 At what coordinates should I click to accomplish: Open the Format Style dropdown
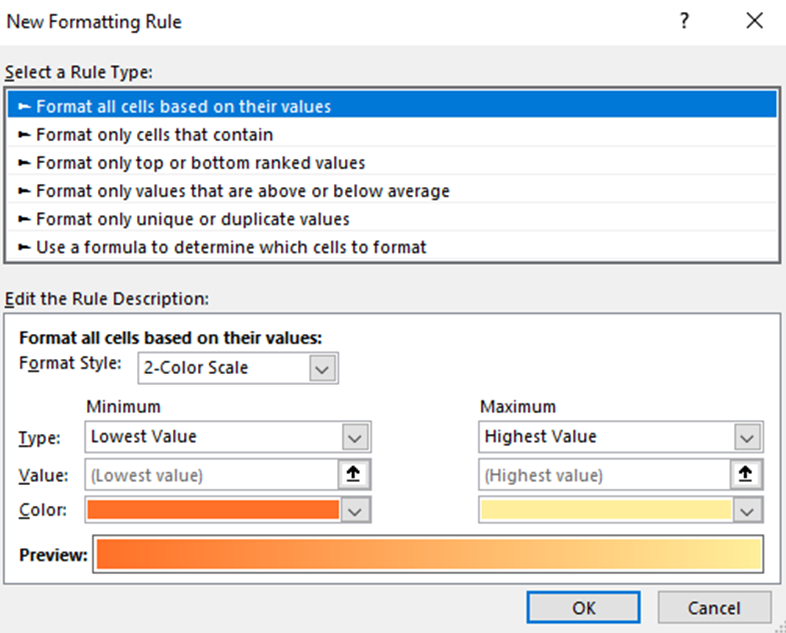pyautogui.click(x=321, y=368)
